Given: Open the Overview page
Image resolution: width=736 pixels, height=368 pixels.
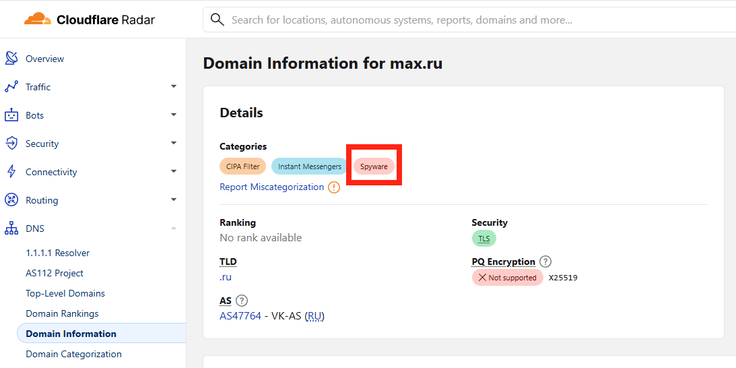Looking at the screenshot, I should click(45, 59).
